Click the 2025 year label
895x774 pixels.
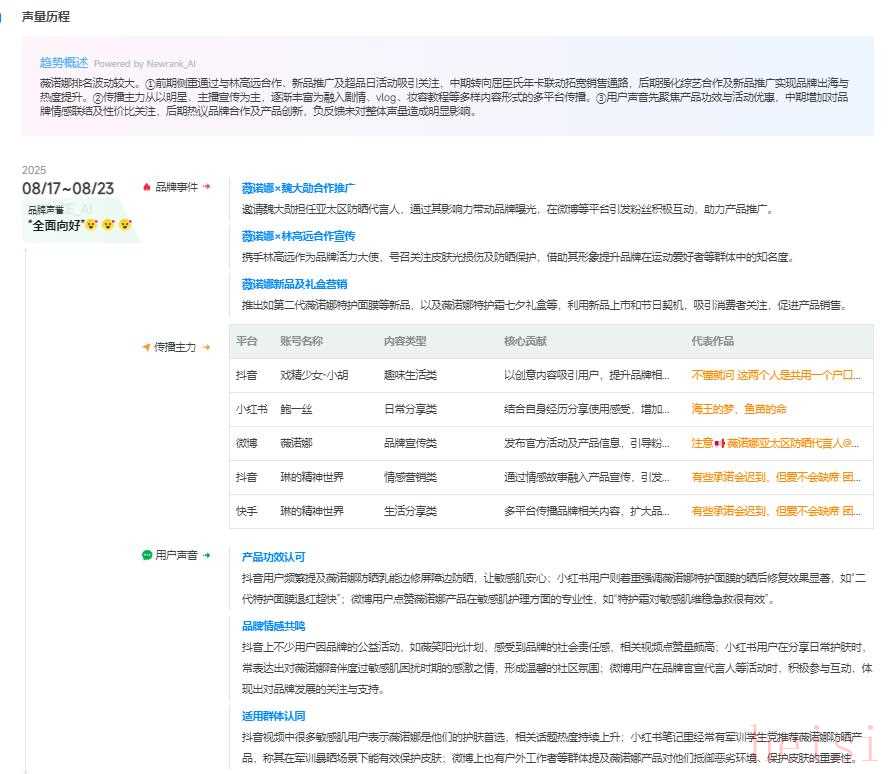(x=34, y=170)
